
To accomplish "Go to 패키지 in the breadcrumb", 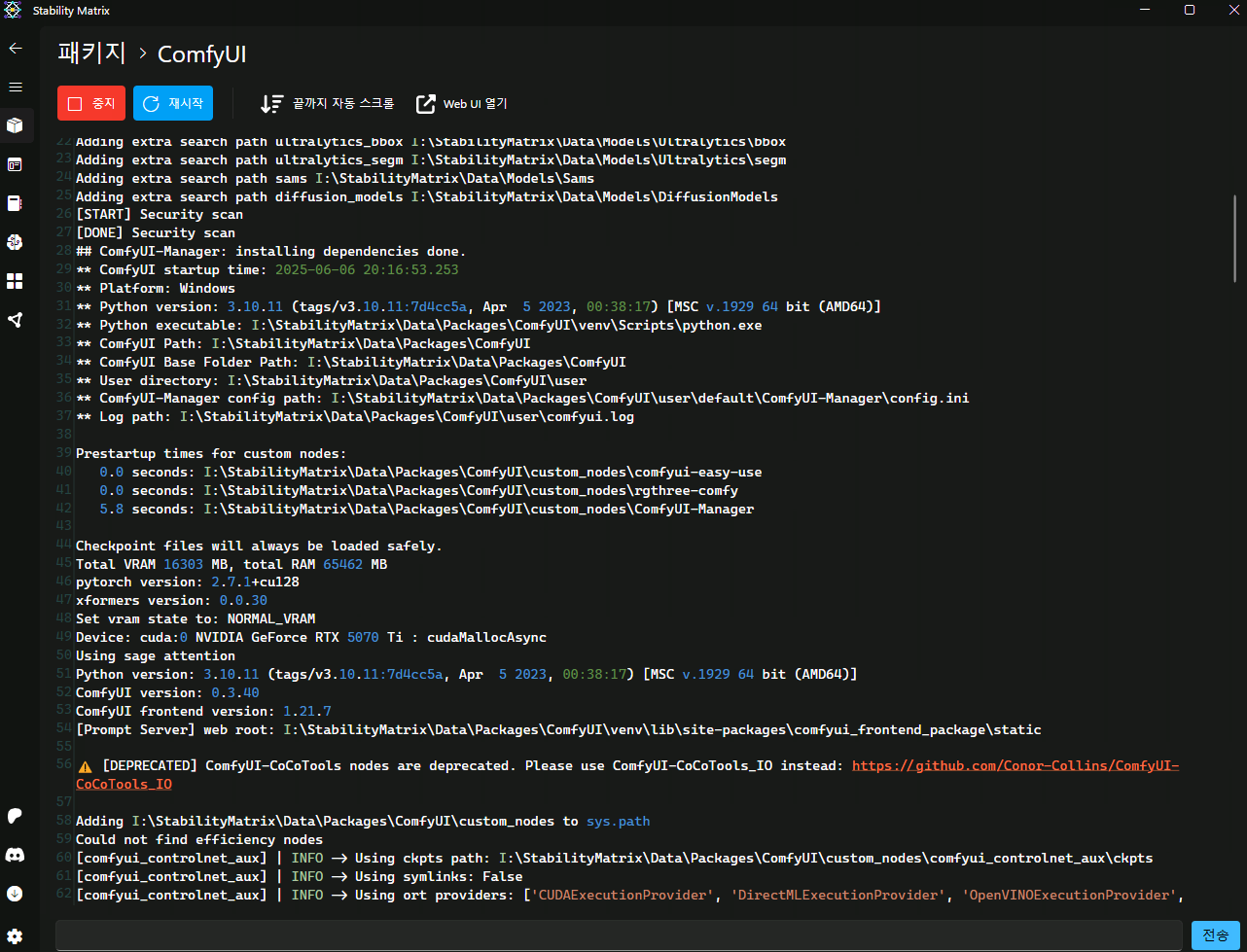I will tap(92, 53).
